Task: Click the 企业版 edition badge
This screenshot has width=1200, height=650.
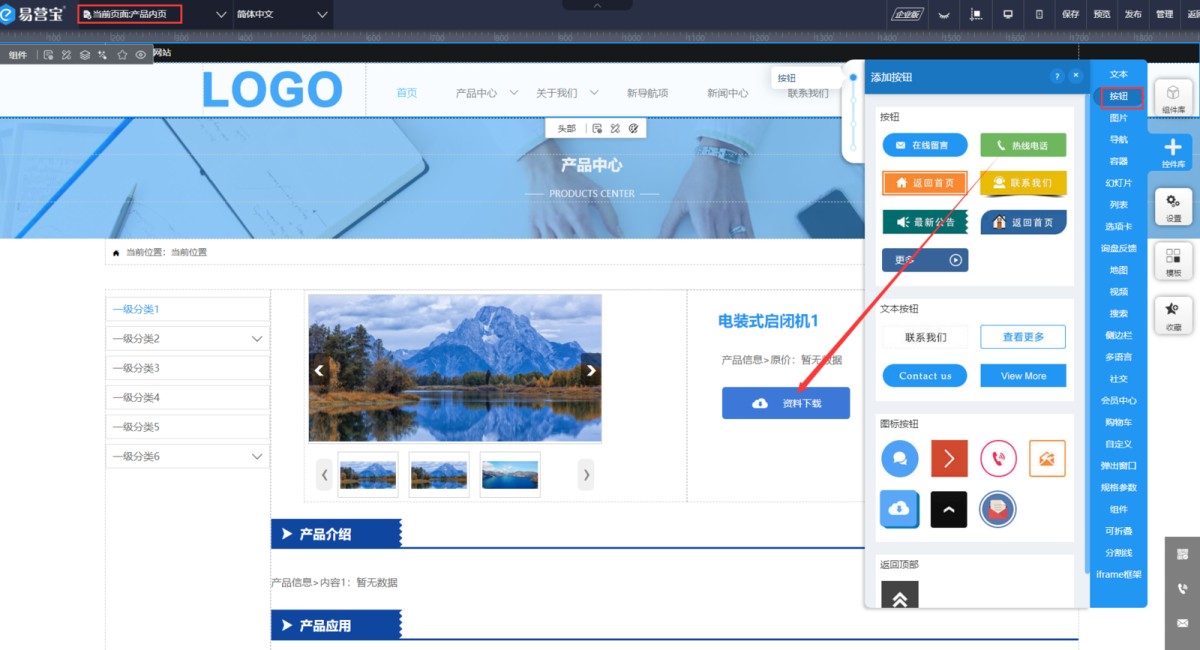Action: tap(906, 15)
